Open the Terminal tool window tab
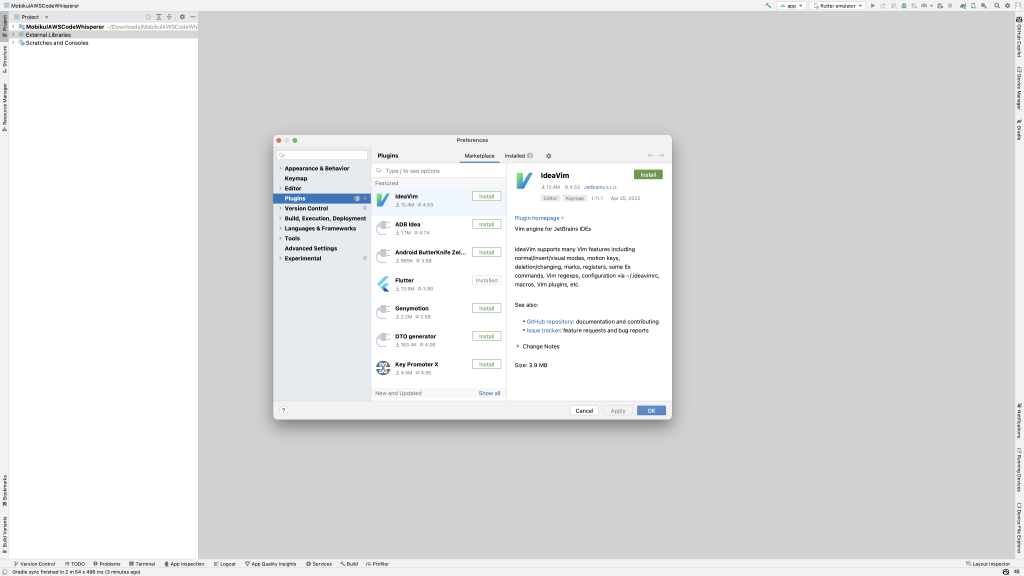 click(x=142, y=564)
